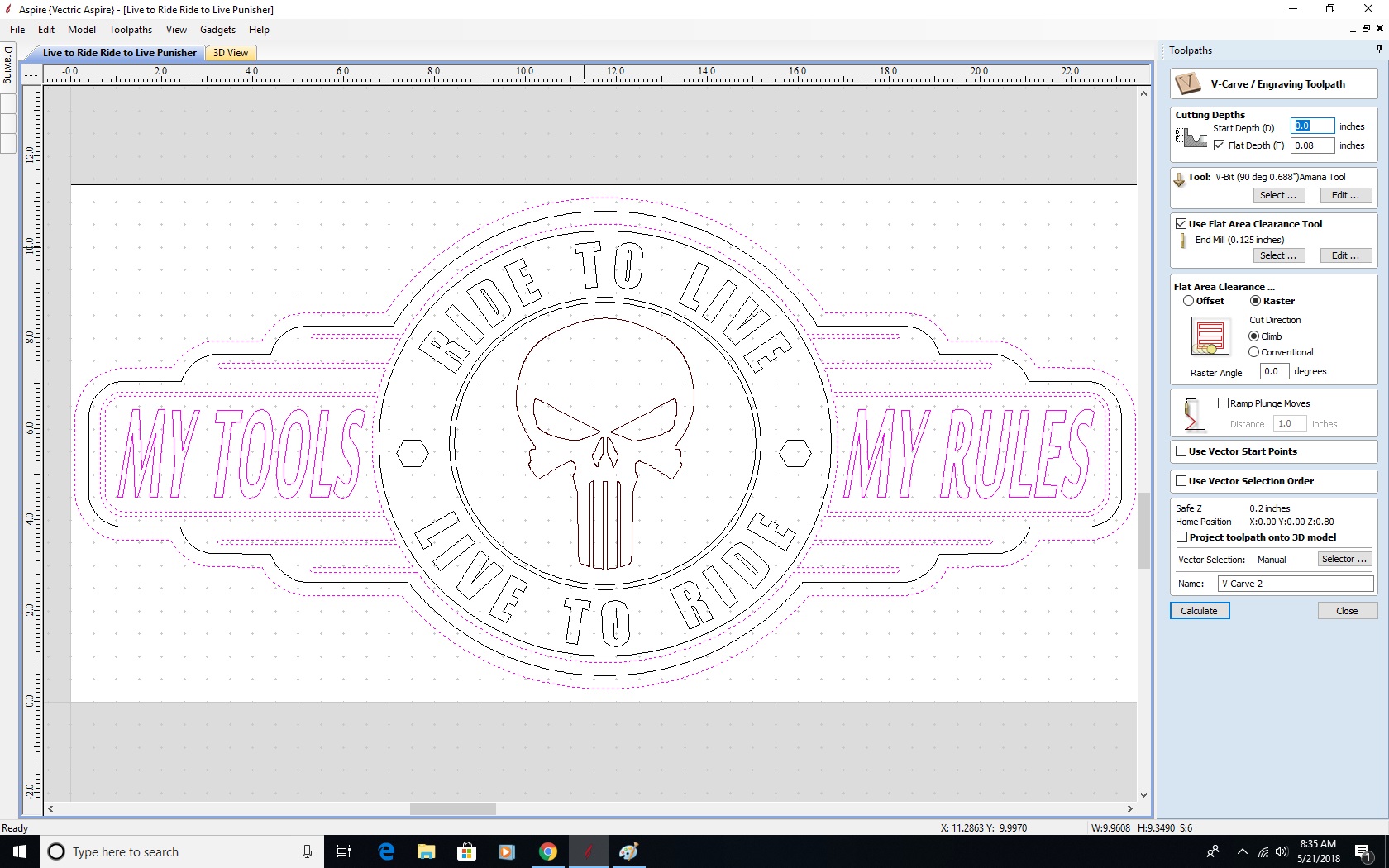Open the Toolpaths menu

click(131, 30)
